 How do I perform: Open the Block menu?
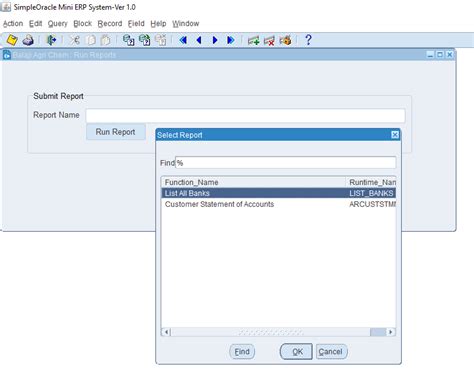tap(82, 24)
